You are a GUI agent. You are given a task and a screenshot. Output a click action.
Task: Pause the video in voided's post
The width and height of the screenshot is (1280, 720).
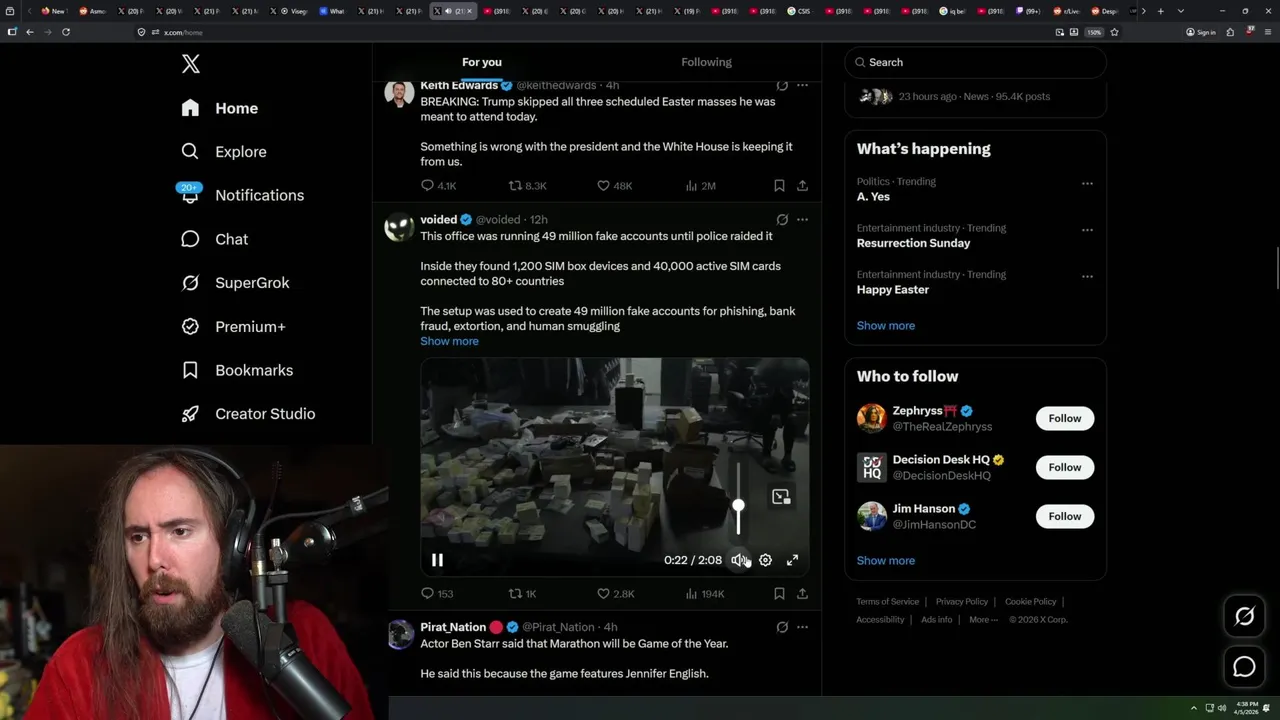click(x=437, y=560)
